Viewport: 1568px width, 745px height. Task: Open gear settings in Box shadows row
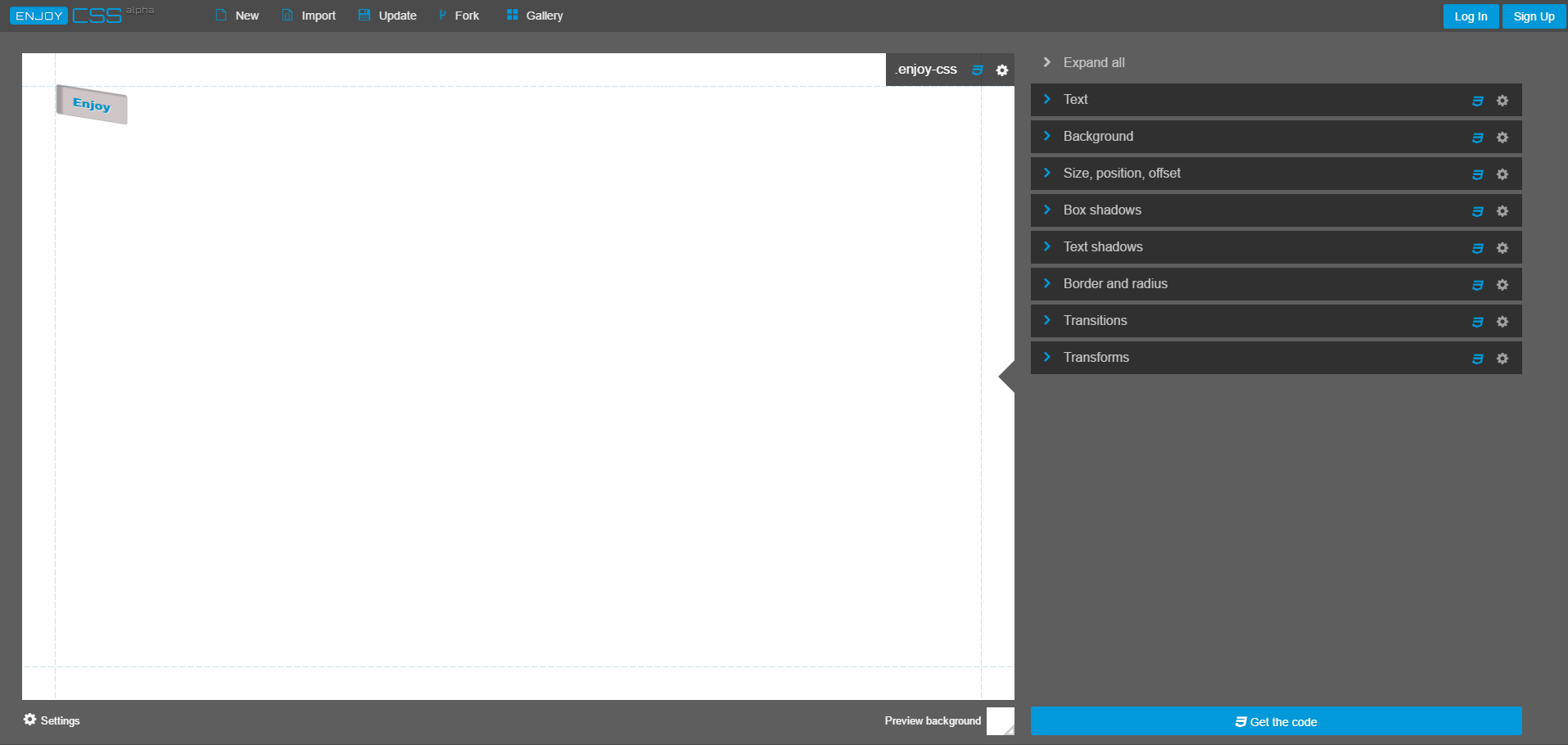[x=1502, y=211]
